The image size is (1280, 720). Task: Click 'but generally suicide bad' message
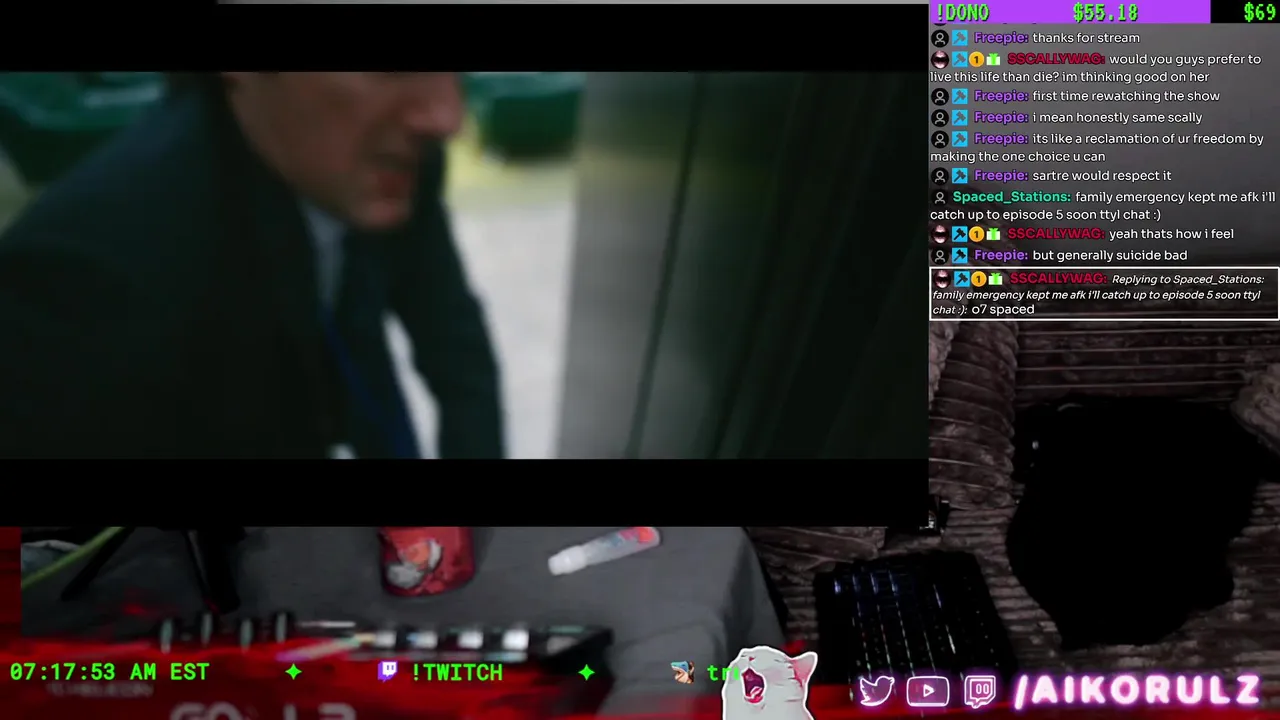pyautogui.click(x=1110, y=256)
